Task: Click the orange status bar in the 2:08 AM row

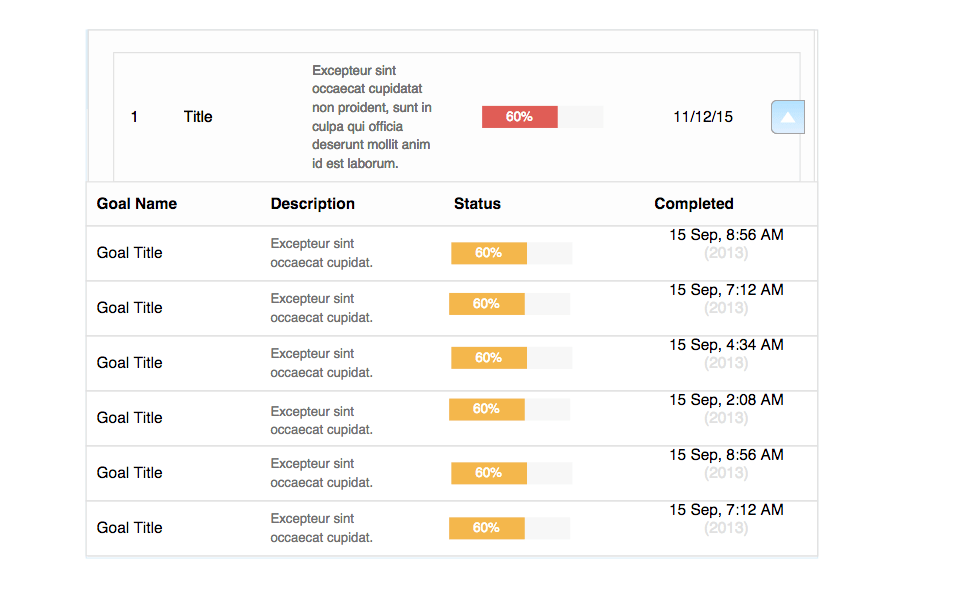Action: coord(487,409)
